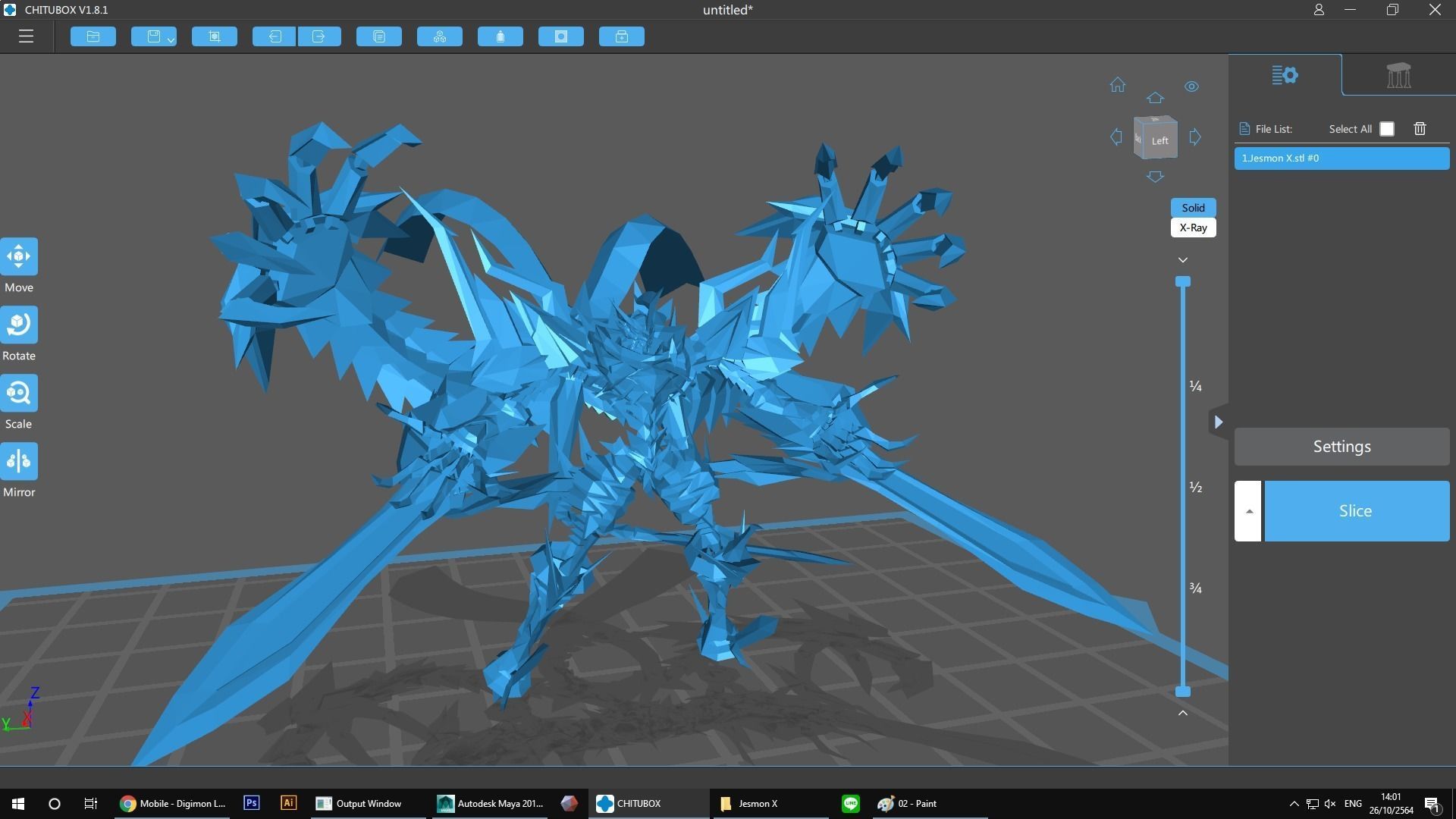1456x819 pixels.
Task: Open the Windows Start menu
Action: coord(18,804)
